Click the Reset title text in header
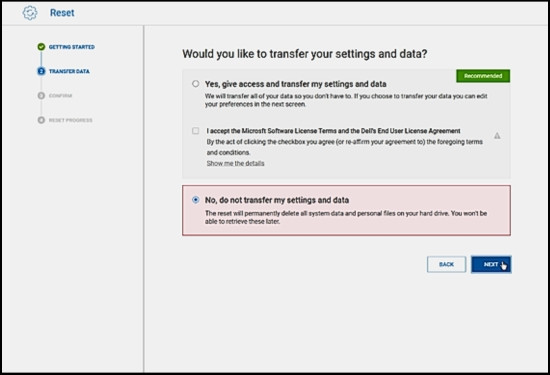 pos(62,13)
